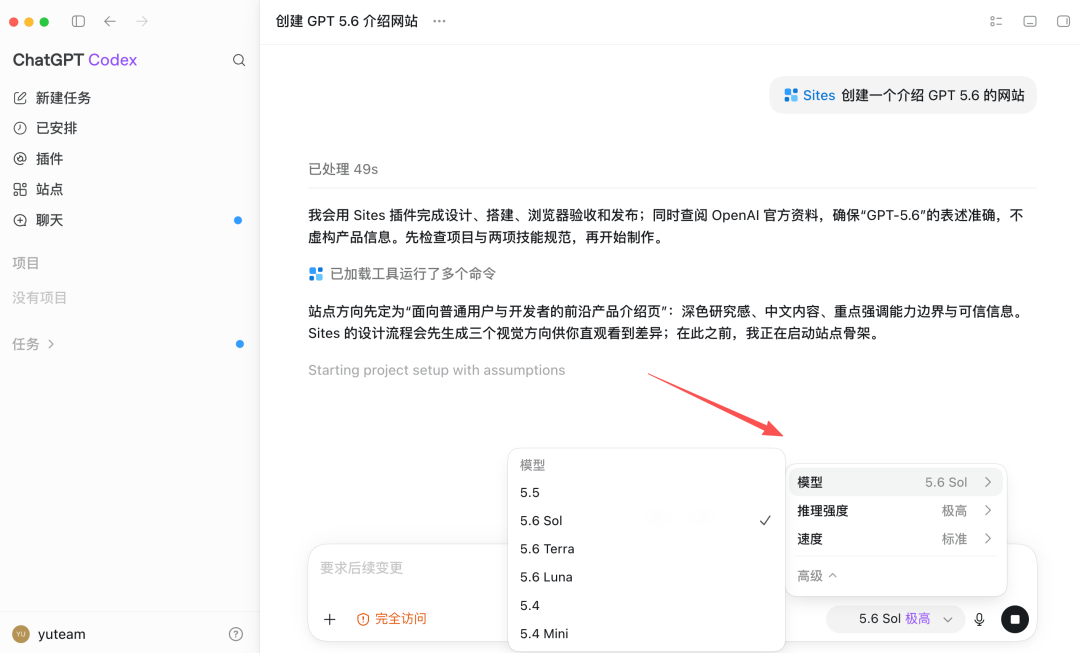Click the 插件 at-sign icon

click(20, 158)
